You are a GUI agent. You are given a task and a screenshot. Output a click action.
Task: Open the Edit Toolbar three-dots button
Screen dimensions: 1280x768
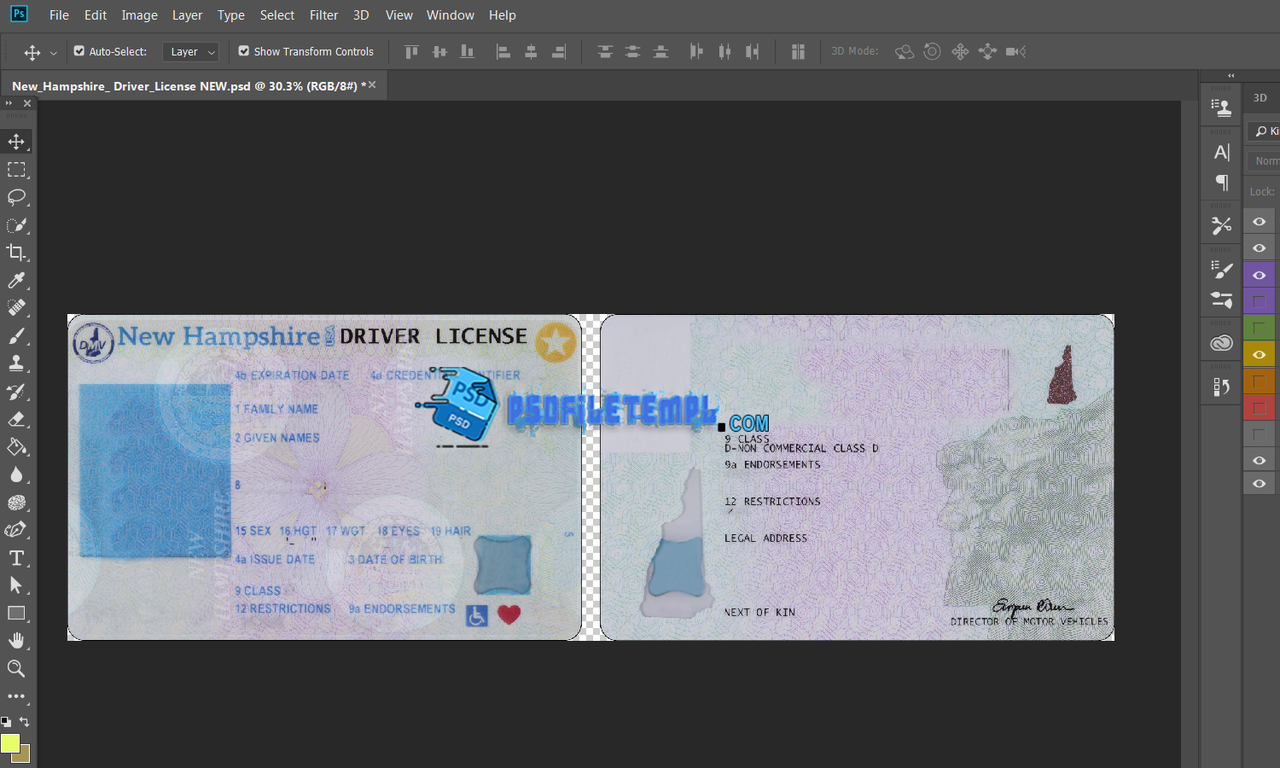(16, 696)
